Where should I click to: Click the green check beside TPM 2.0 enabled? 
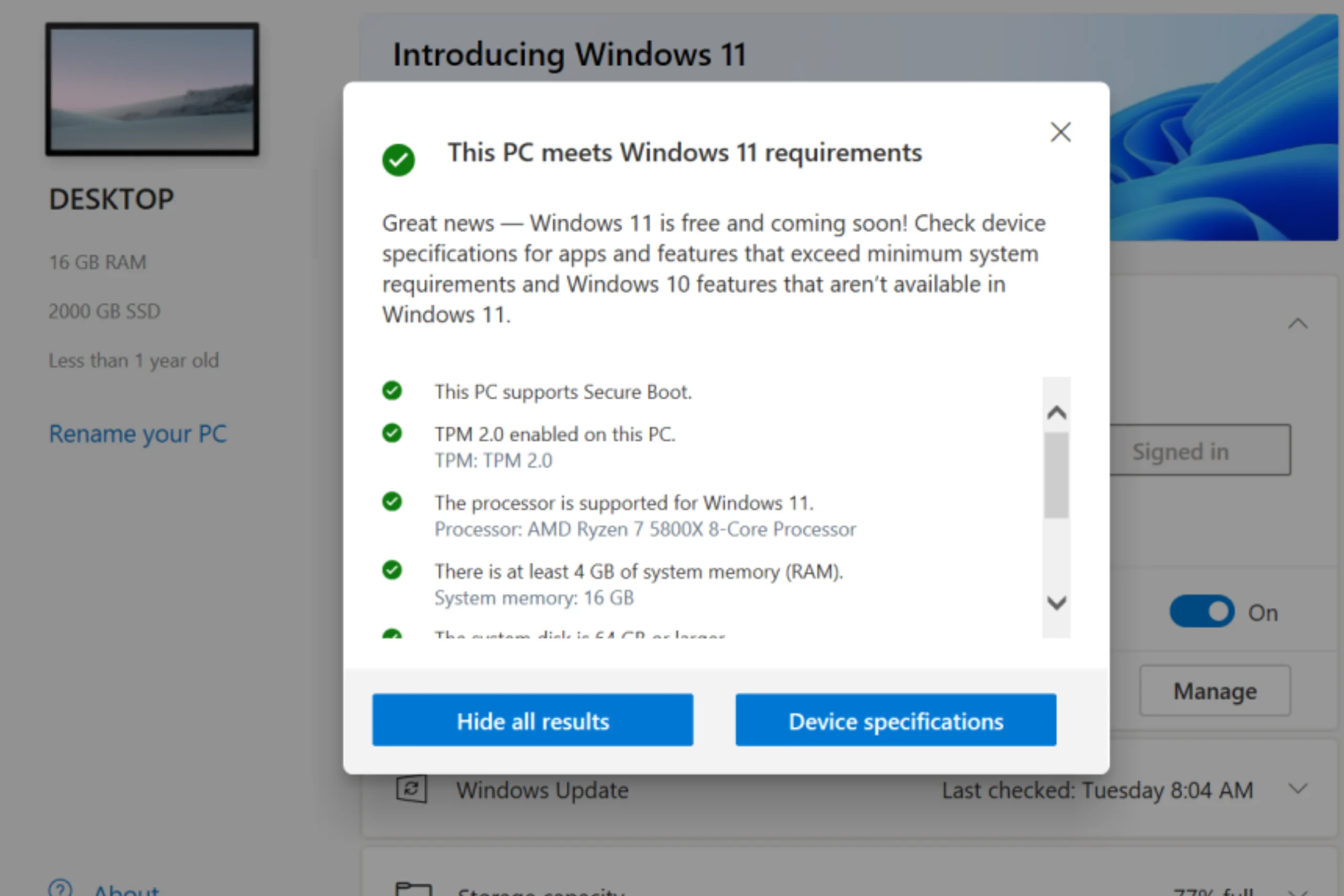pyautogui.click(x=392, y=433)
